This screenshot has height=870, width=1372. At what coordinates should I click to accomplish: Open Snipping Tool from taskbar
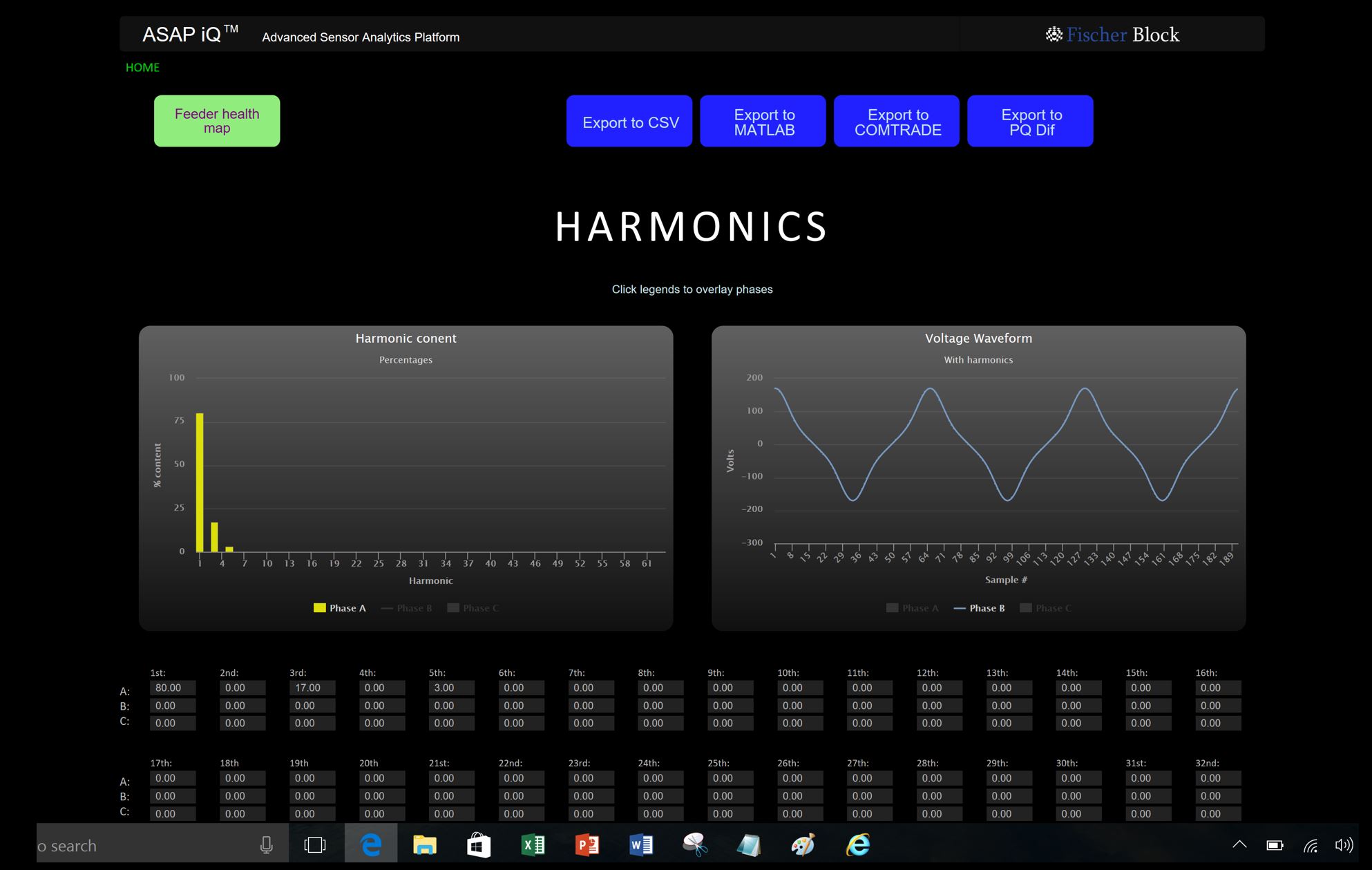coord(694,844)
